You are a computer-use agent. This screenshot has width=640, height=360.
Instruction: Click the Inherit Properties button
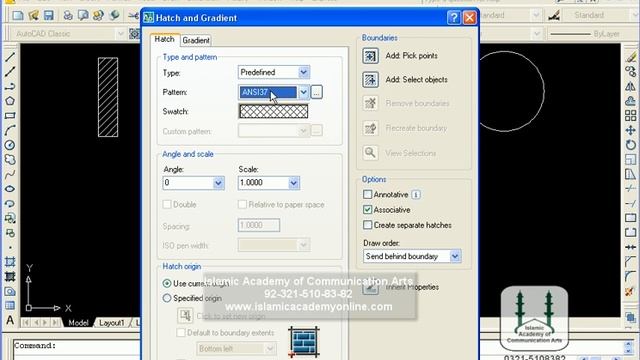[370, 287]
